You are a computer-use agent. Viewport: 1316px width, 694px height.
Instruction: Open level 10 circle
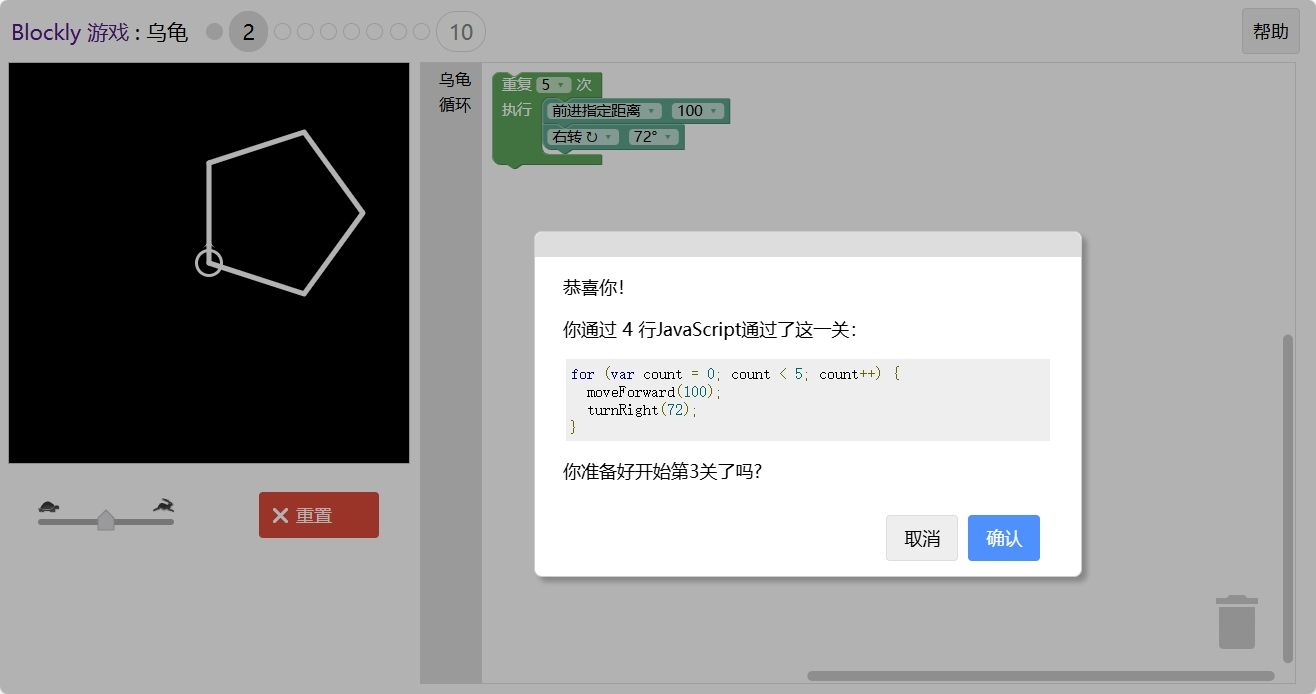461,32
